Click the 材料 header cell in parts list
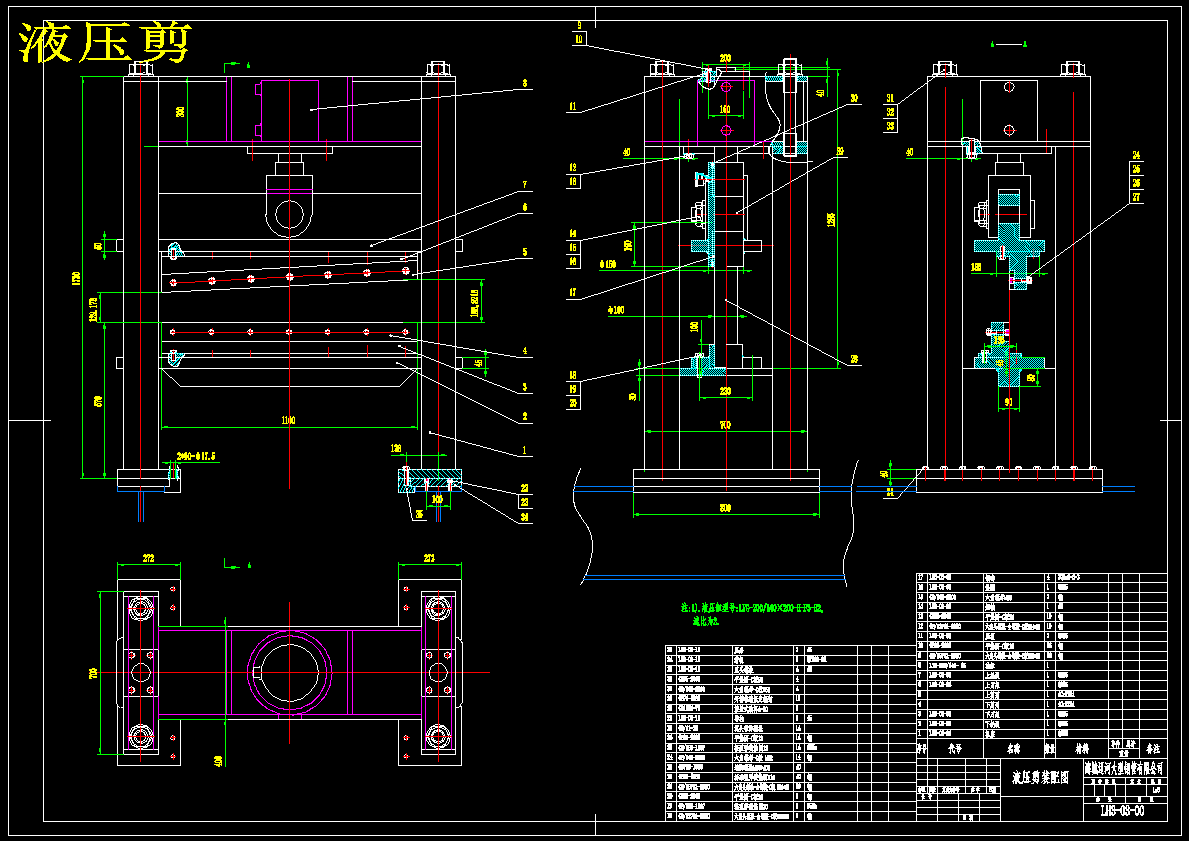1189x841 pixels. (1081, 748)
